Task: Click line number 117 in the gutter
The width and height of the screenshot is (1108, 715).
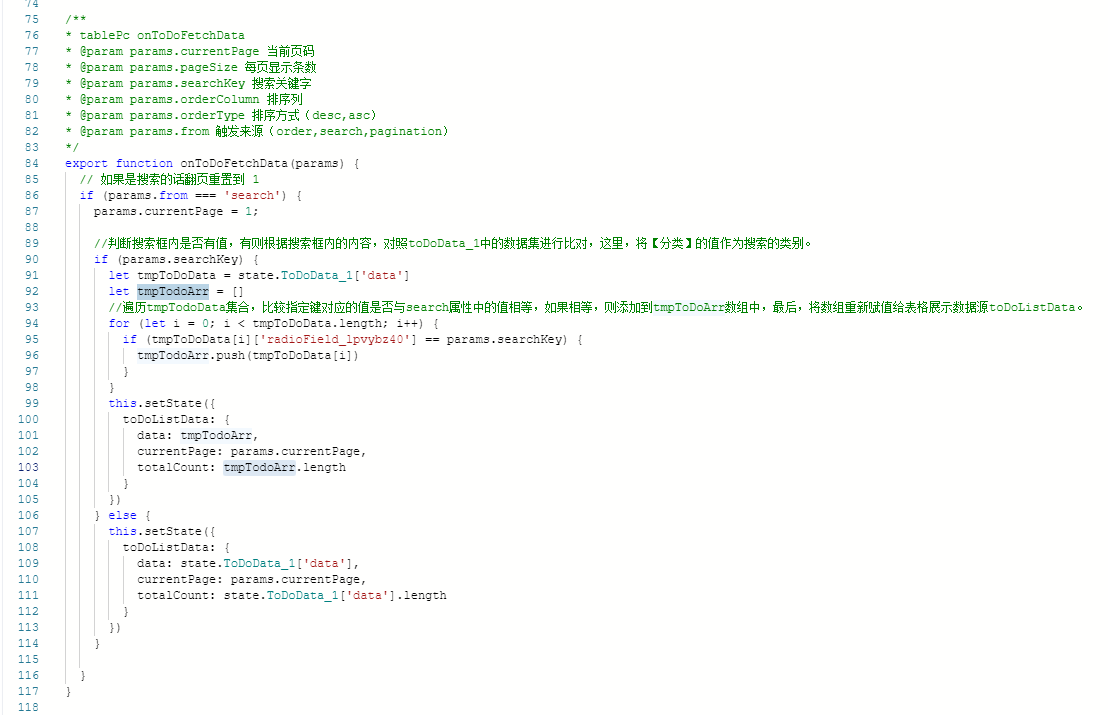Action: (29, 692)
